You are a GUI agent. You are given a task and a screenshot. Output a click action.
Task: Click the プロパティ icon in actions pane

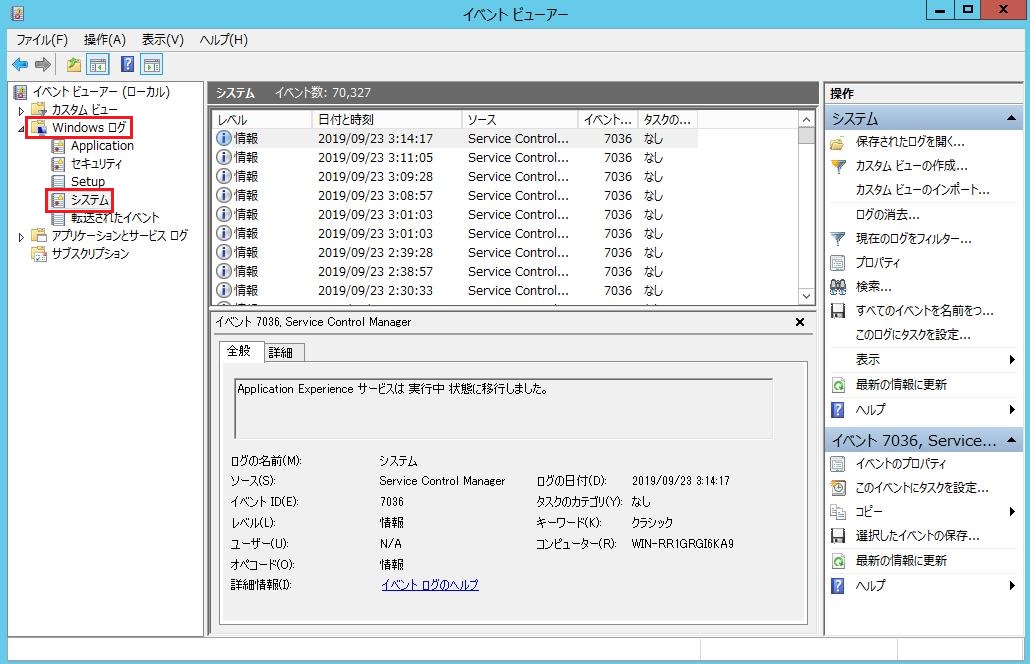[x=838, y=263]
